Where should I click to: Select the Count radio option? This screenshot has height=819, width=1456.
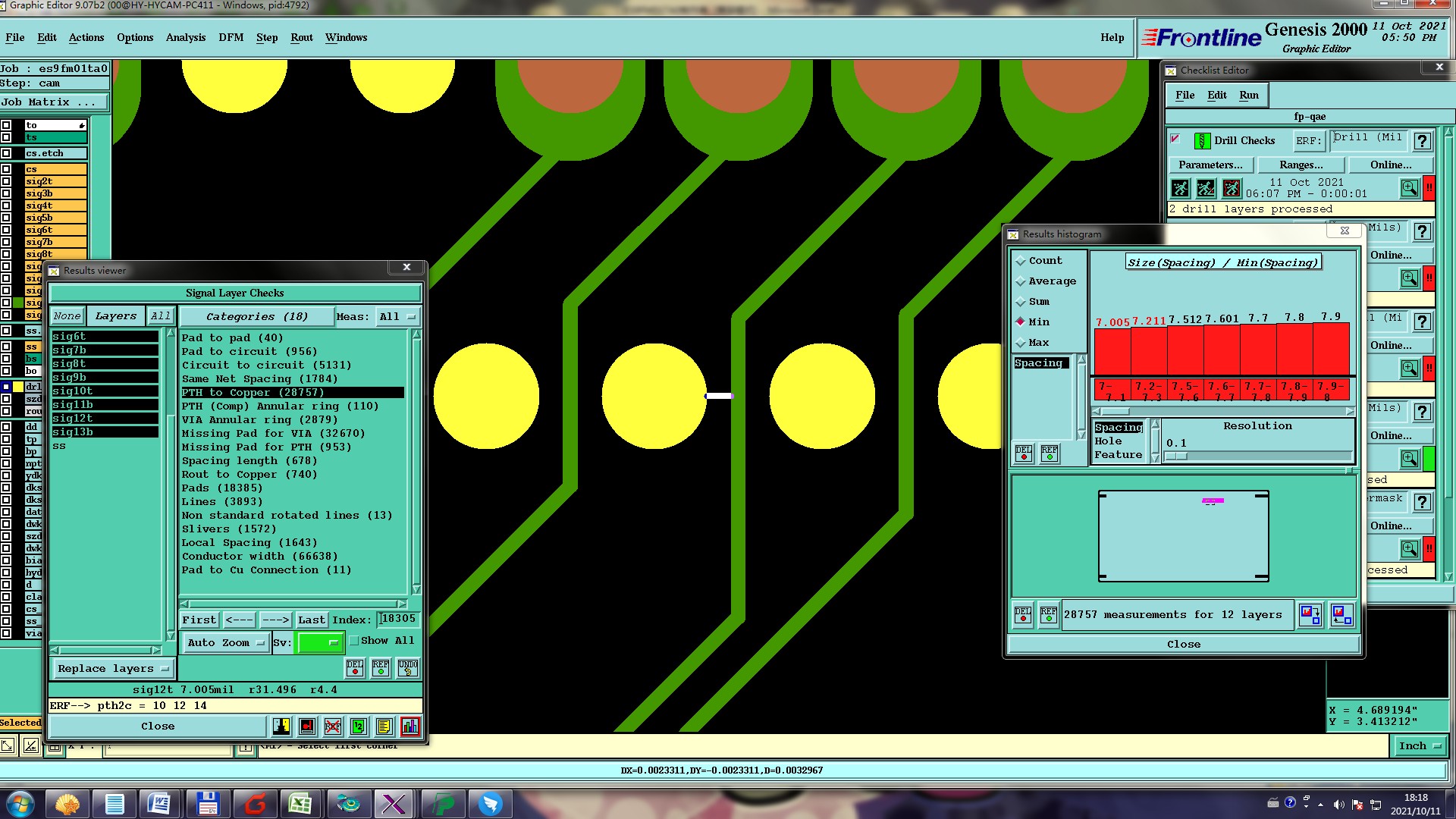coord(1021,261)
